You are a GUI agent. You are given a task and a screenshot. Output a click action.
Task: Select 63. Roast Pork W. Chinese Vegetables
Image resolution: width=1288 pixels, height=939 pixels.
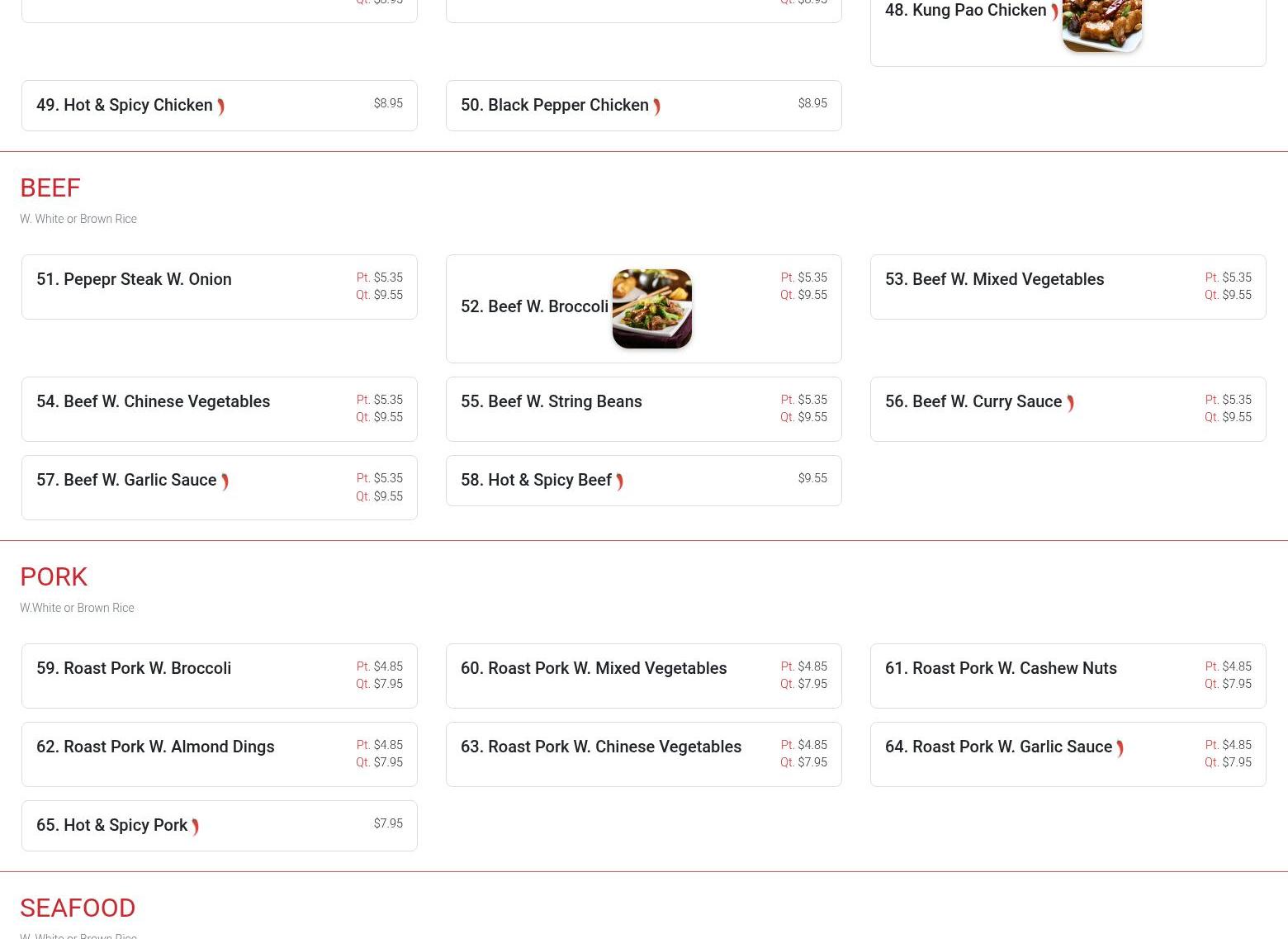644,755
